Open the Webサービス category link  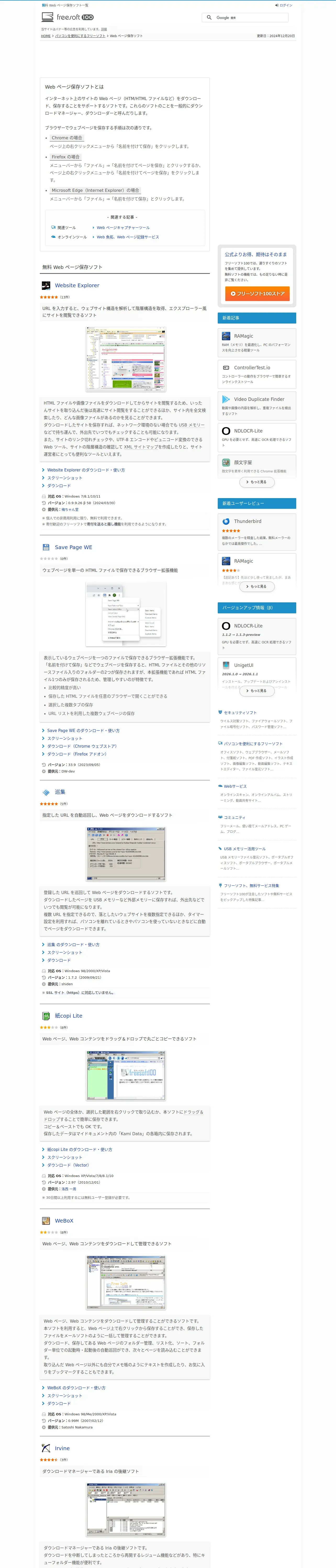tap(235, 786)
